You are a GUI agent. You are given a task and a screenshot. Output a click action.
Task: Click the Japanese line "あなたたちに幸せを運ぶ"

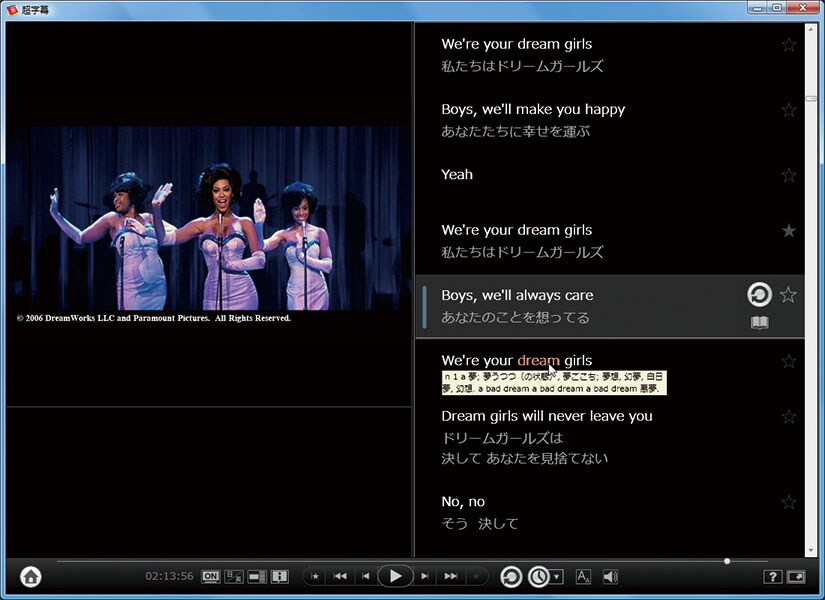pos(516,131)
